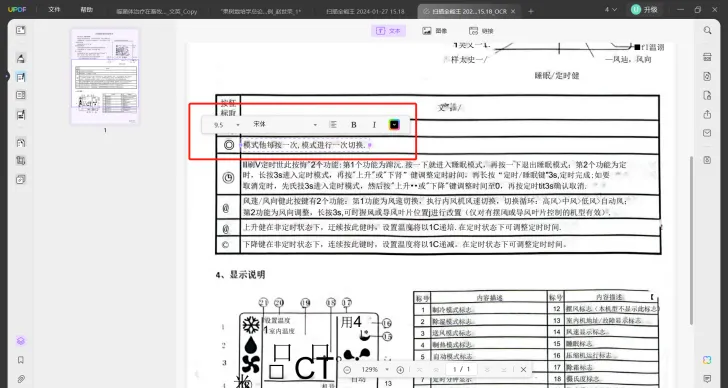Open the reader mode icon in left sidebar
Image resolution: width=728 pixels, height=388 pixels.
[20, 30]
